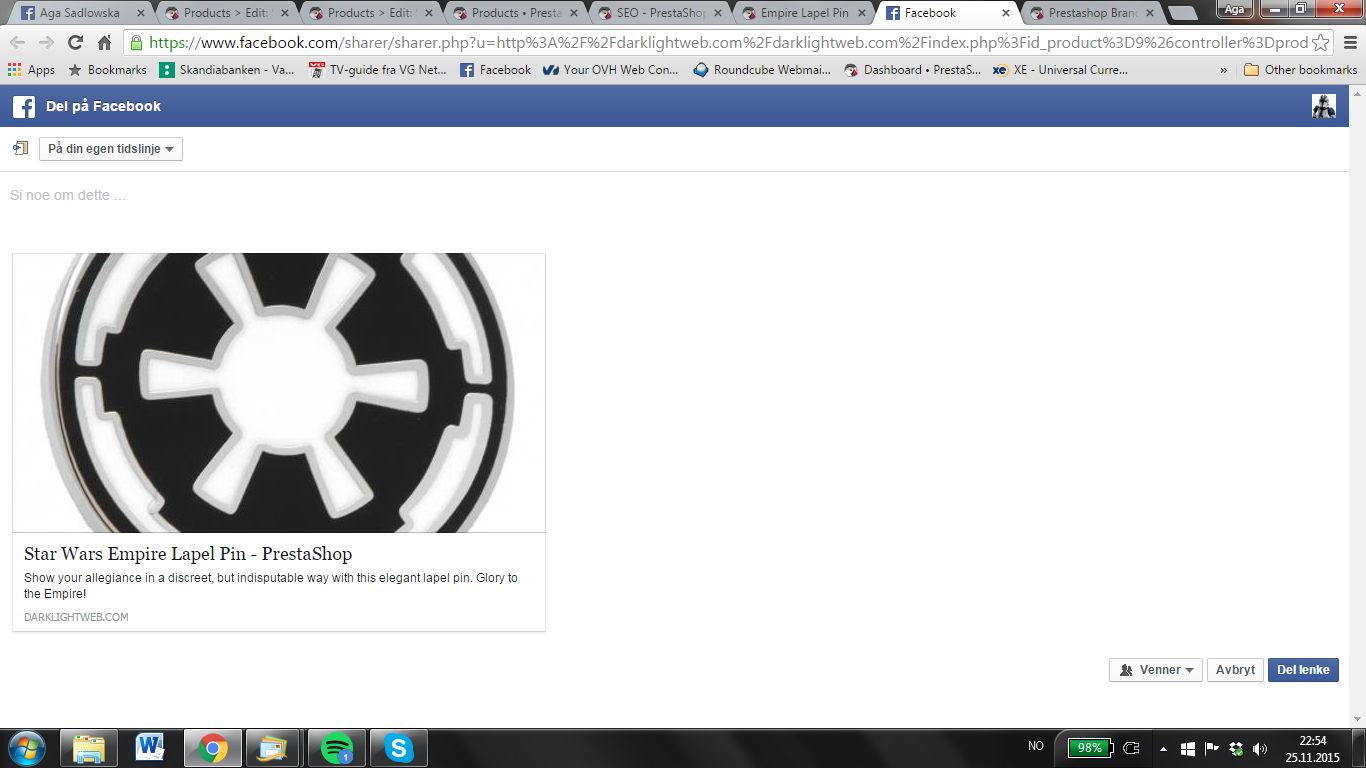Image resolution: width=1366 pixels, height=768 pixels.
Task: Open the Action Center flag icon
Action: (x=1212, y=748)
